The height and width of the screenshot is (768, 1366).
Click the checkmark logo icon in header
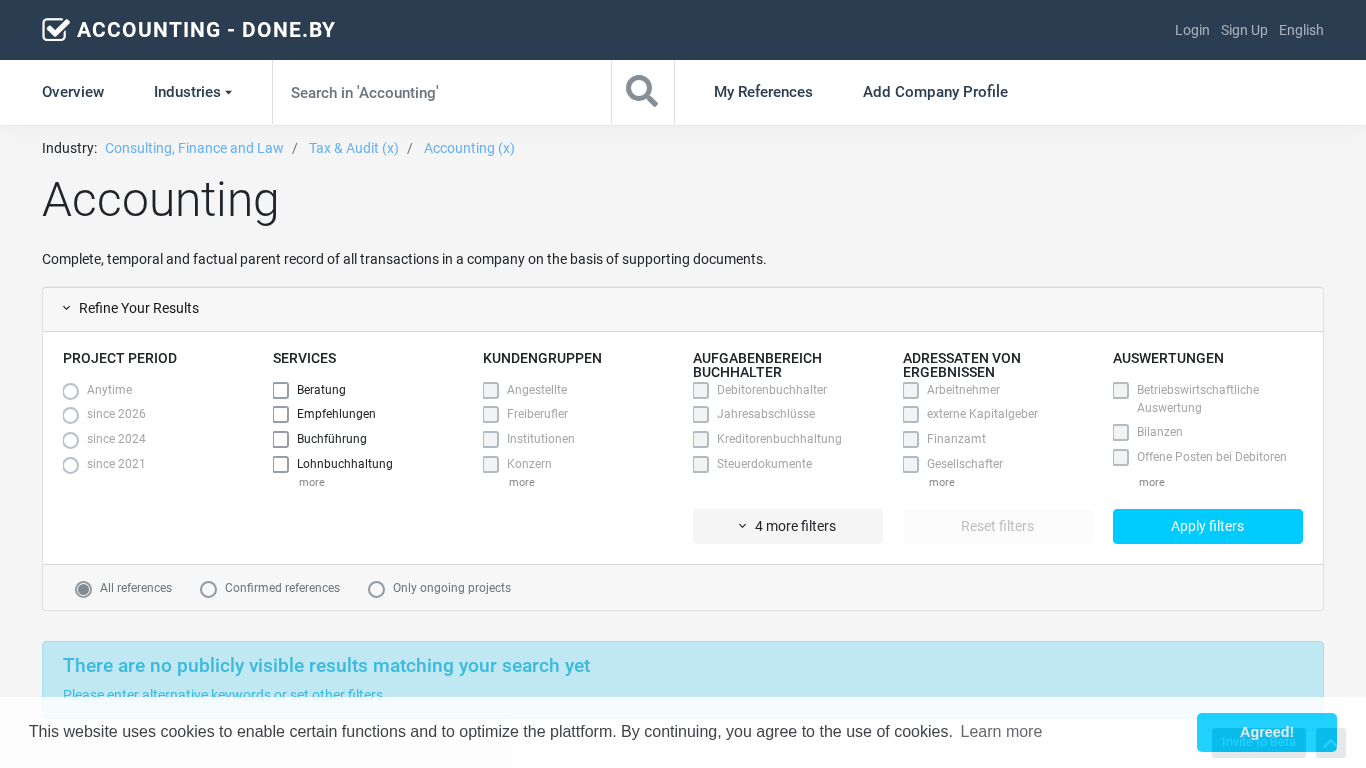point(56,30)
